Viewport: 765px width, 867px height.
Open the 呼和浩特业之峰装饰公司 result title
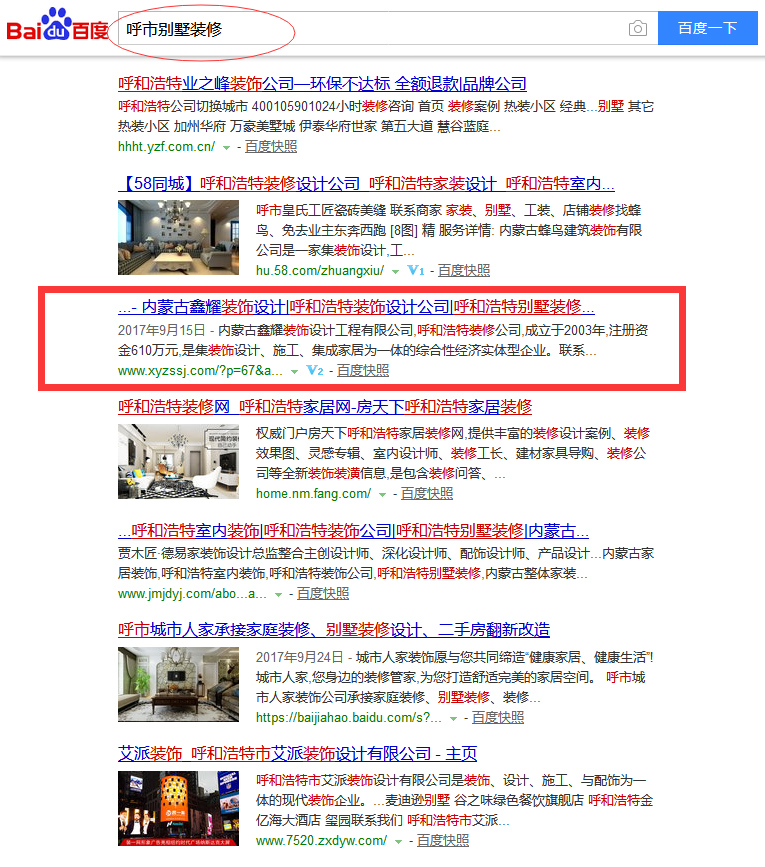(322, 84)
